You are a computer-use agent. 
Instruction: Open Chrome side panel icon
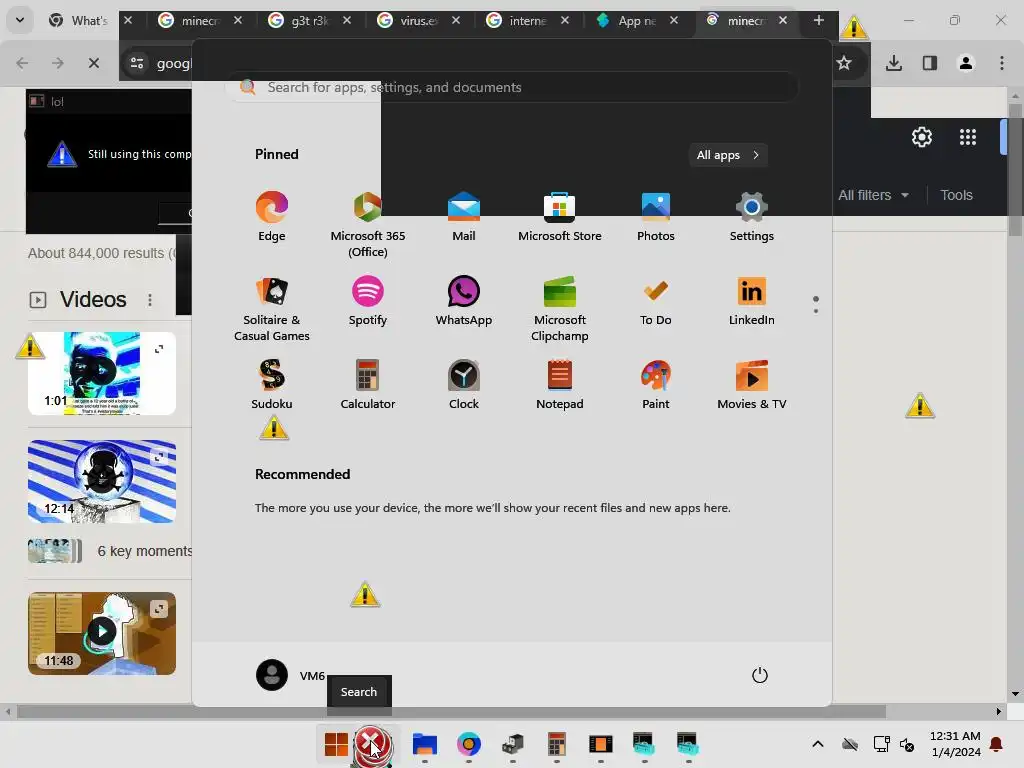[x=929, y=63]
